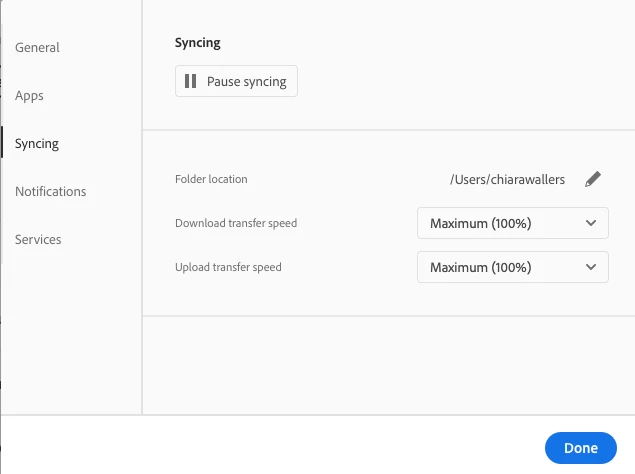Switch to the General tab
This screenshot has width=635, height=474.
[37, 47]
